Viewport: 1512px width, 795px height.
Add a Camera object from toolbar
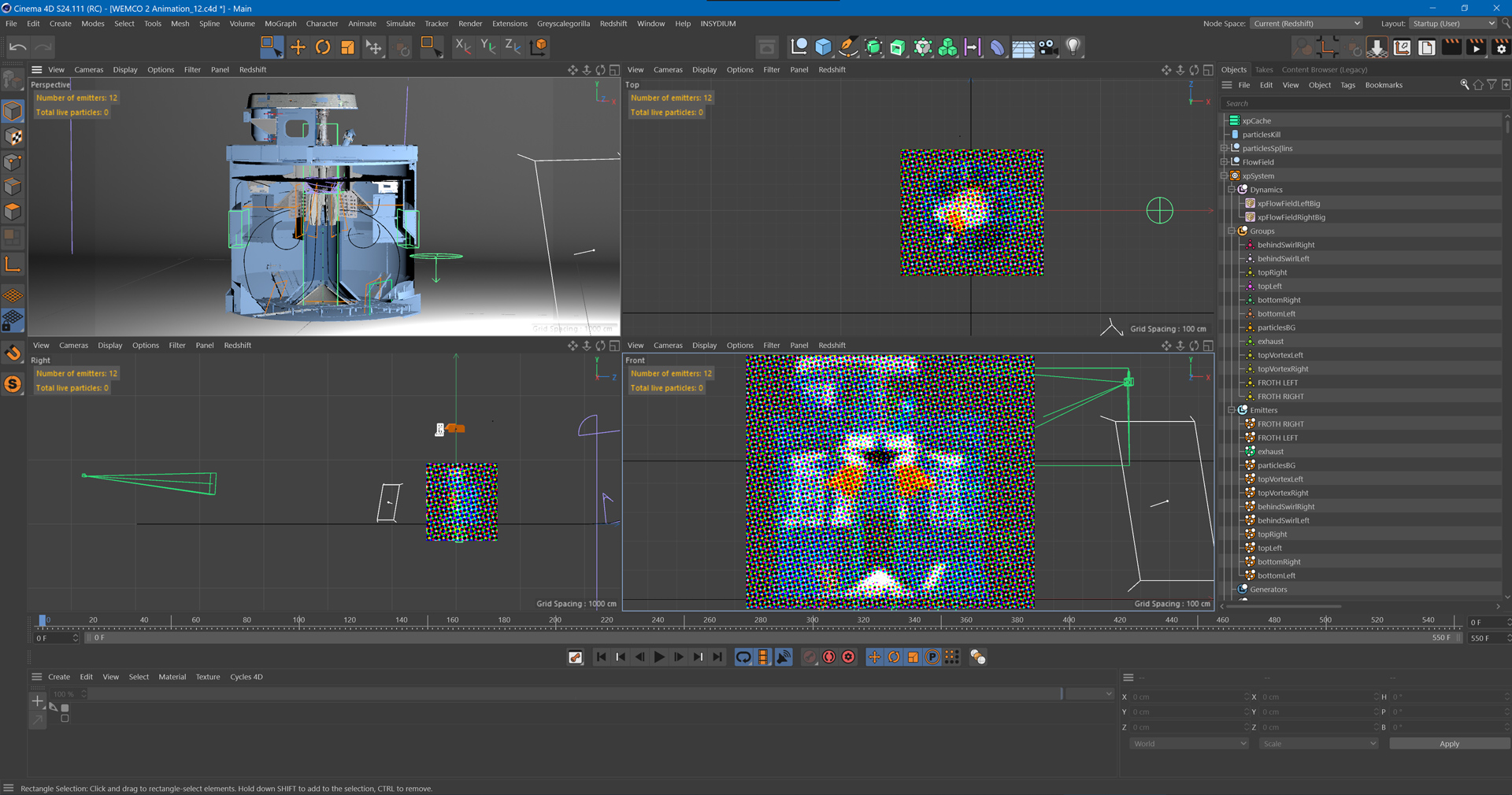pyautogui.click(x=1047, y=47)
